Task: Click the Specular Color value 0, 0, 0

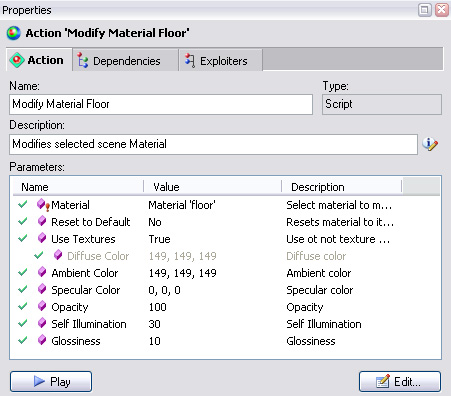Action: pos(164,290)
